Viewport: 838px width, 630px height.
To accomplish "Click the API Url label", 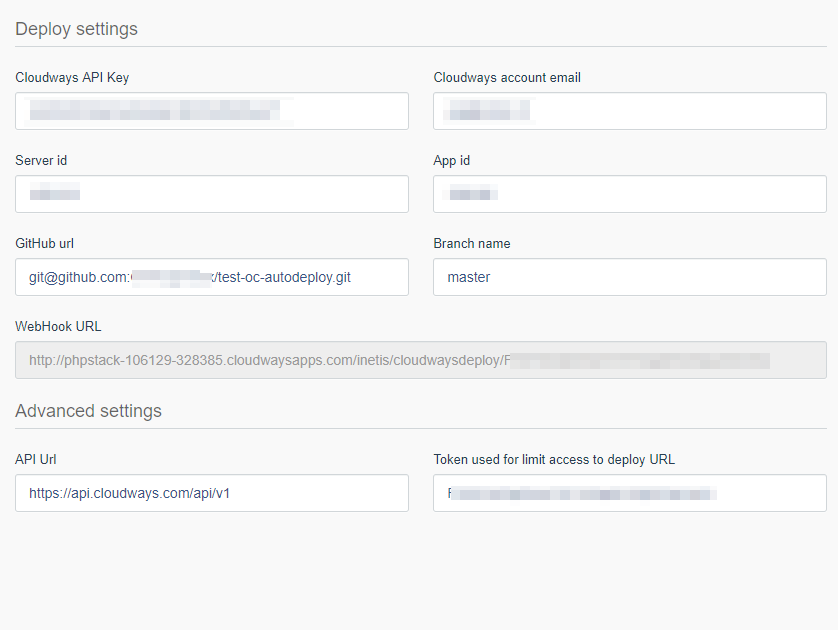I will click(36, 460).
